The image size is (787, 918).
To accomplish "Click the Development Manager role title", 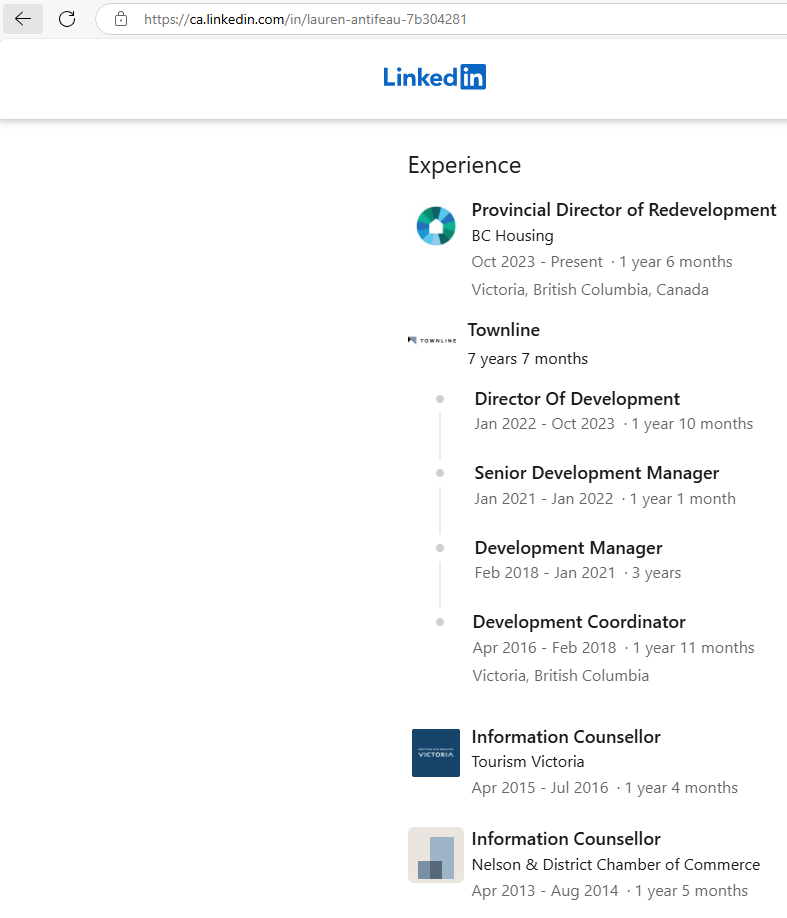I will click(568, 548).
